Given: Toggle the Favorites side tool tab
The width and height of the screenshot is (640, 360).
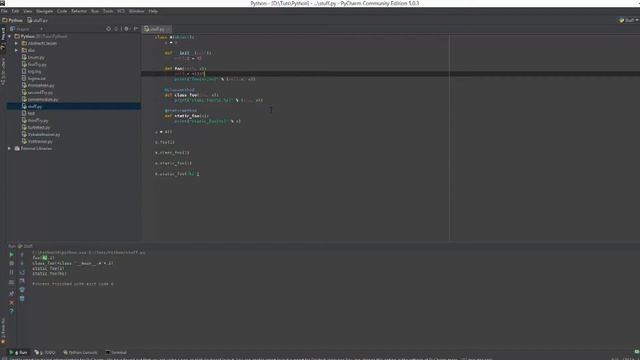Looking at the screenshot, I should tap(3, 330).
